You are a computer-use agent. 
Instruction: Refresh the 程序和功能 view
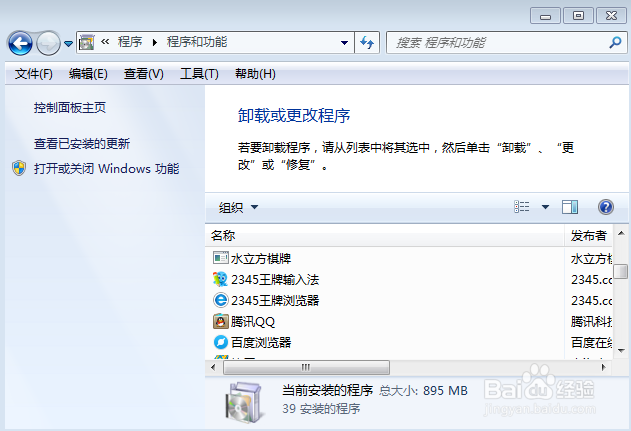tap(367, 42)
